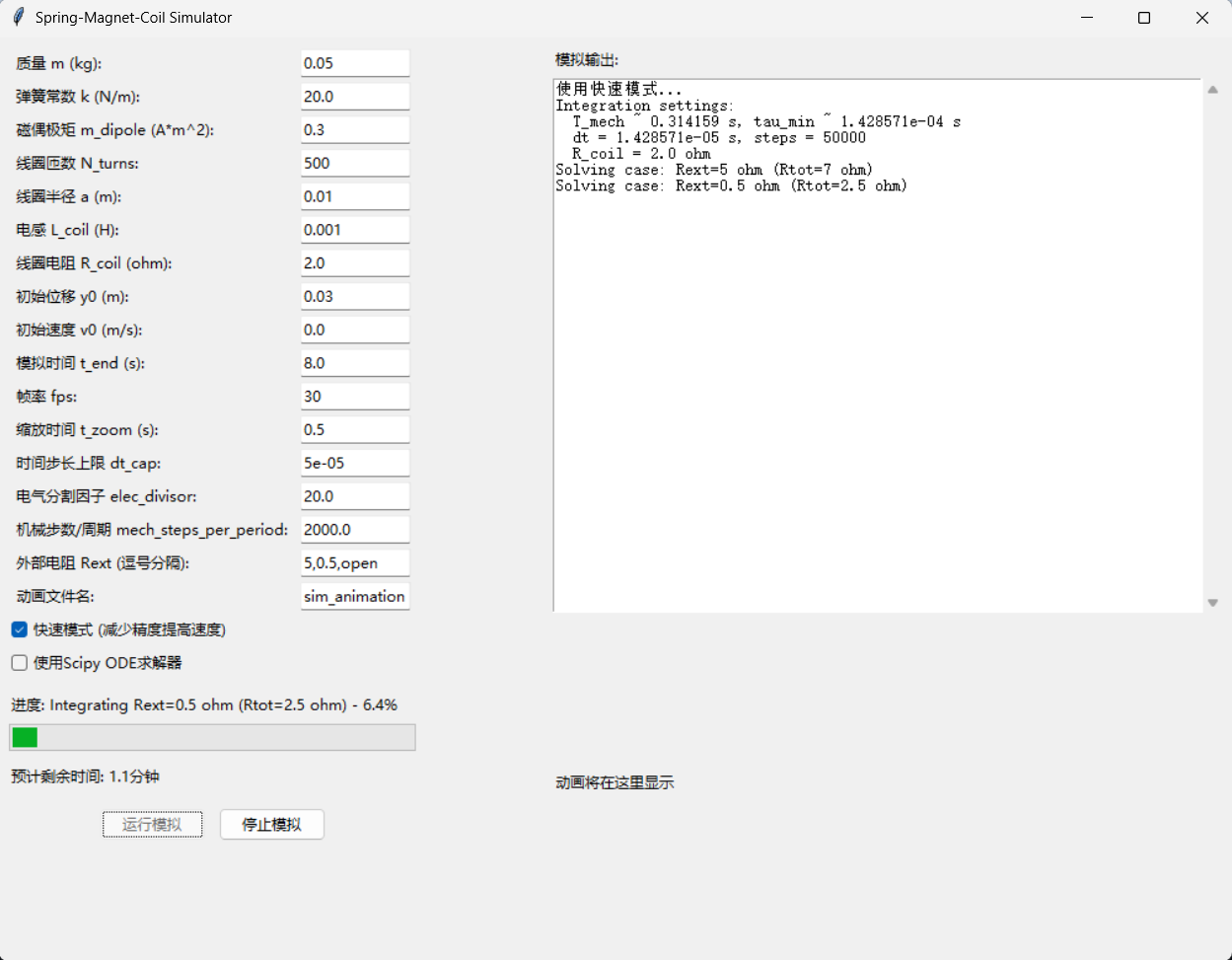Click 'R_coil = 2.0 ohm' output line
The height and width of the screenshot is (960, 1232).
click(x=641, y=154)
